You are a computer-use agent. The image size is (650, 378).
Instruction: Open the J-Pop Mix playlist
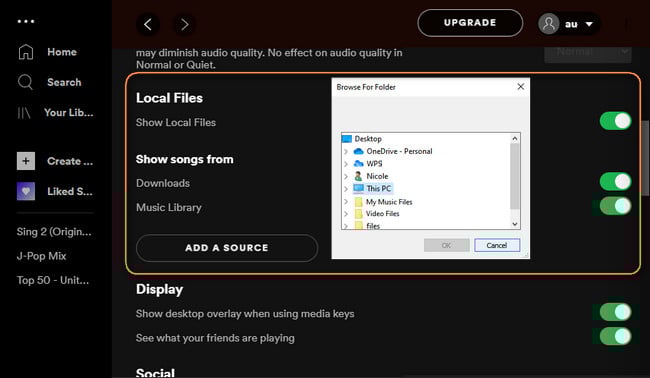(x=41, y=256)
